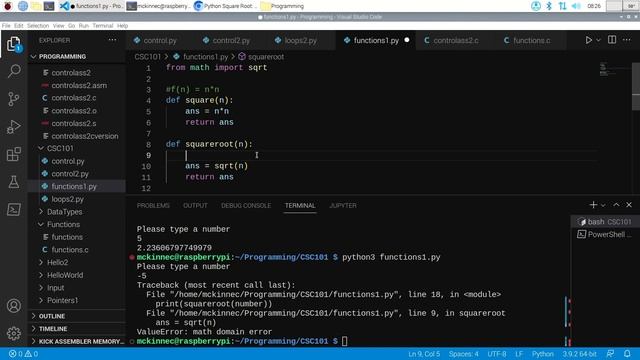Switch to controlass2.c editor tab
This screenshot has height=360, width=640.
click(456, 40)
